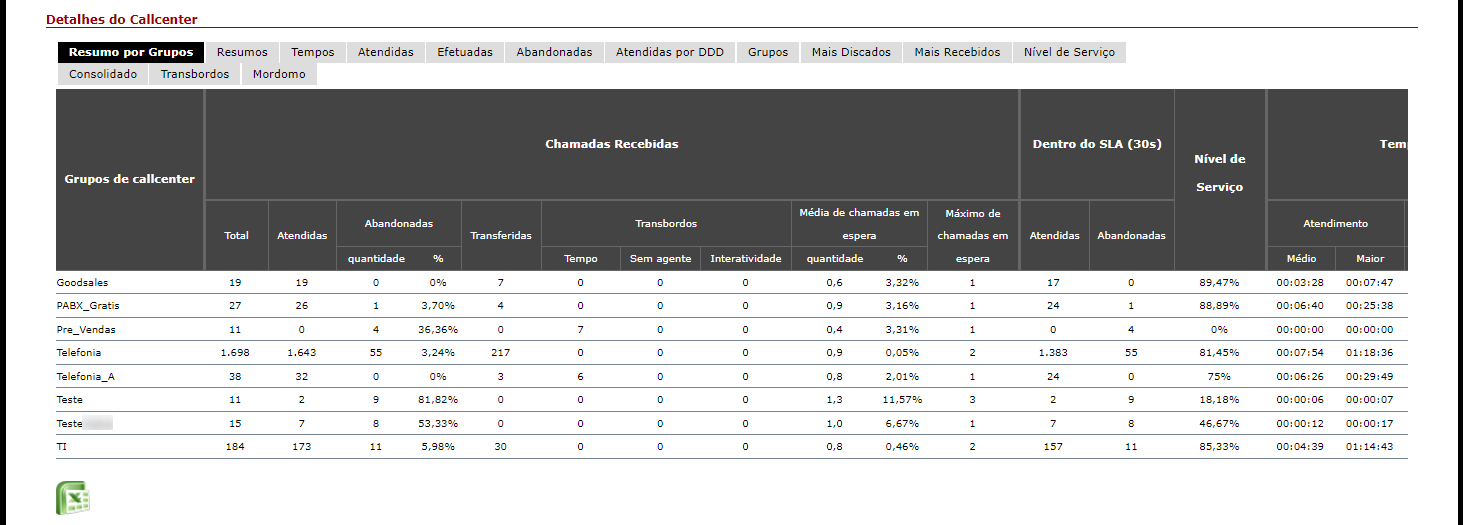The height and width of the screenshot is (525, 1463).
Task: Go to the Transbordos tab
Action: [x=195, y=74]
